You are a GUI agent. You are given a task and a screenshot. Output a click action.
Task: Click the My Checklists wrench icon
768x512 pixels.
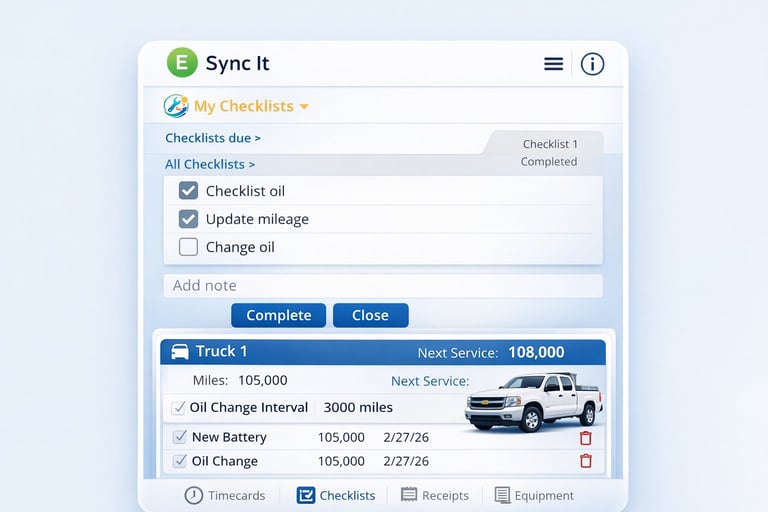click(176, 106)
